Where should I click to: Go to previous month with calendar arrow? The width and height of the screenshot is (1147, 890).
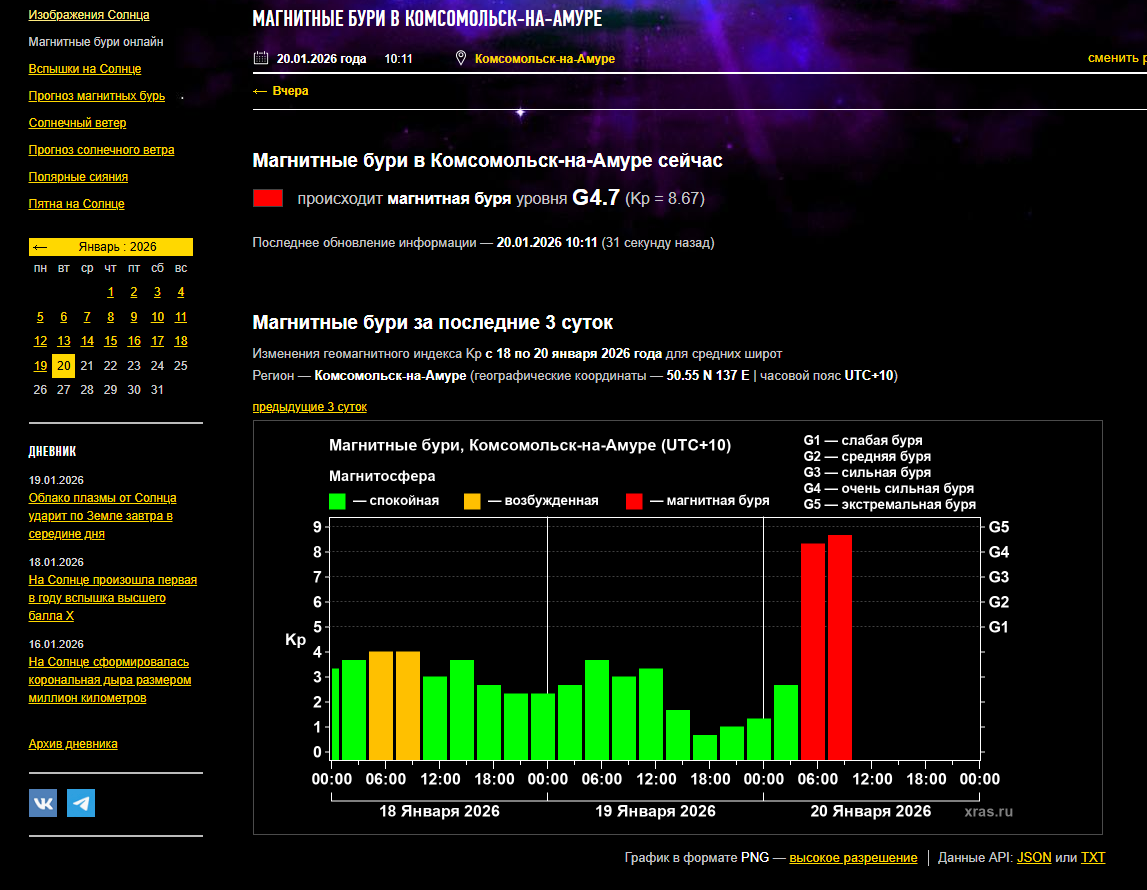coord(40,247)
